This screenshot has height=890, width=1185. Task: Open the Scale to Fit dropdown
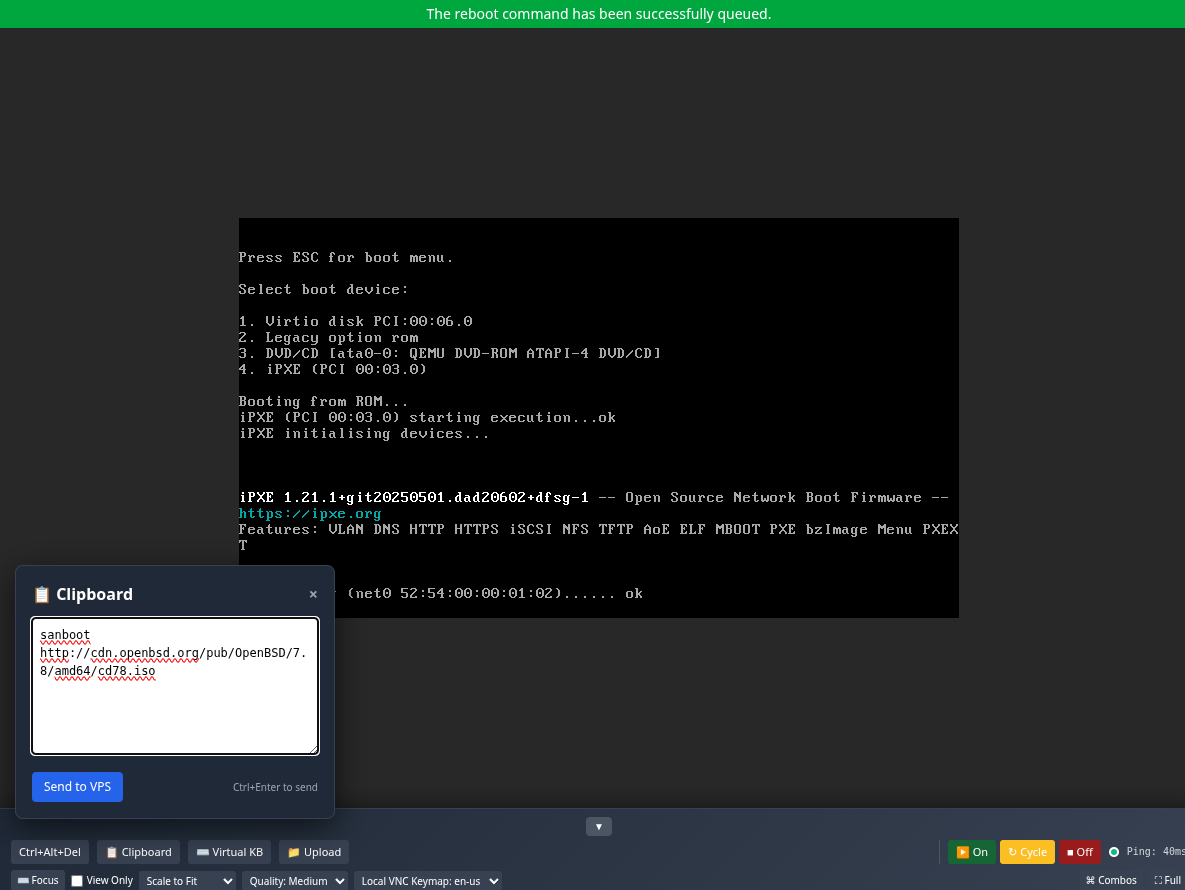coord(189,881)
